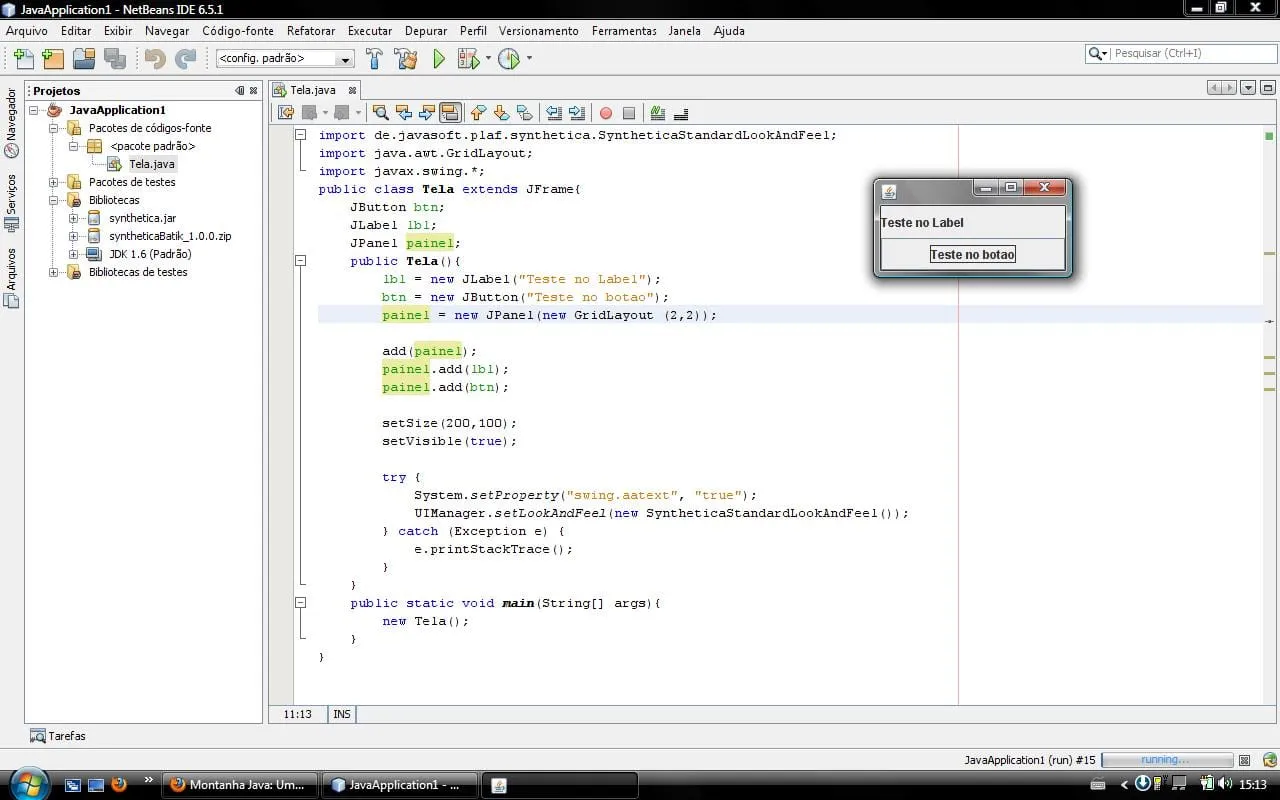1280x800 pixels.
Task: Open the Tarefas panel button
Action: pyautogui.click(x=58, y=736)
